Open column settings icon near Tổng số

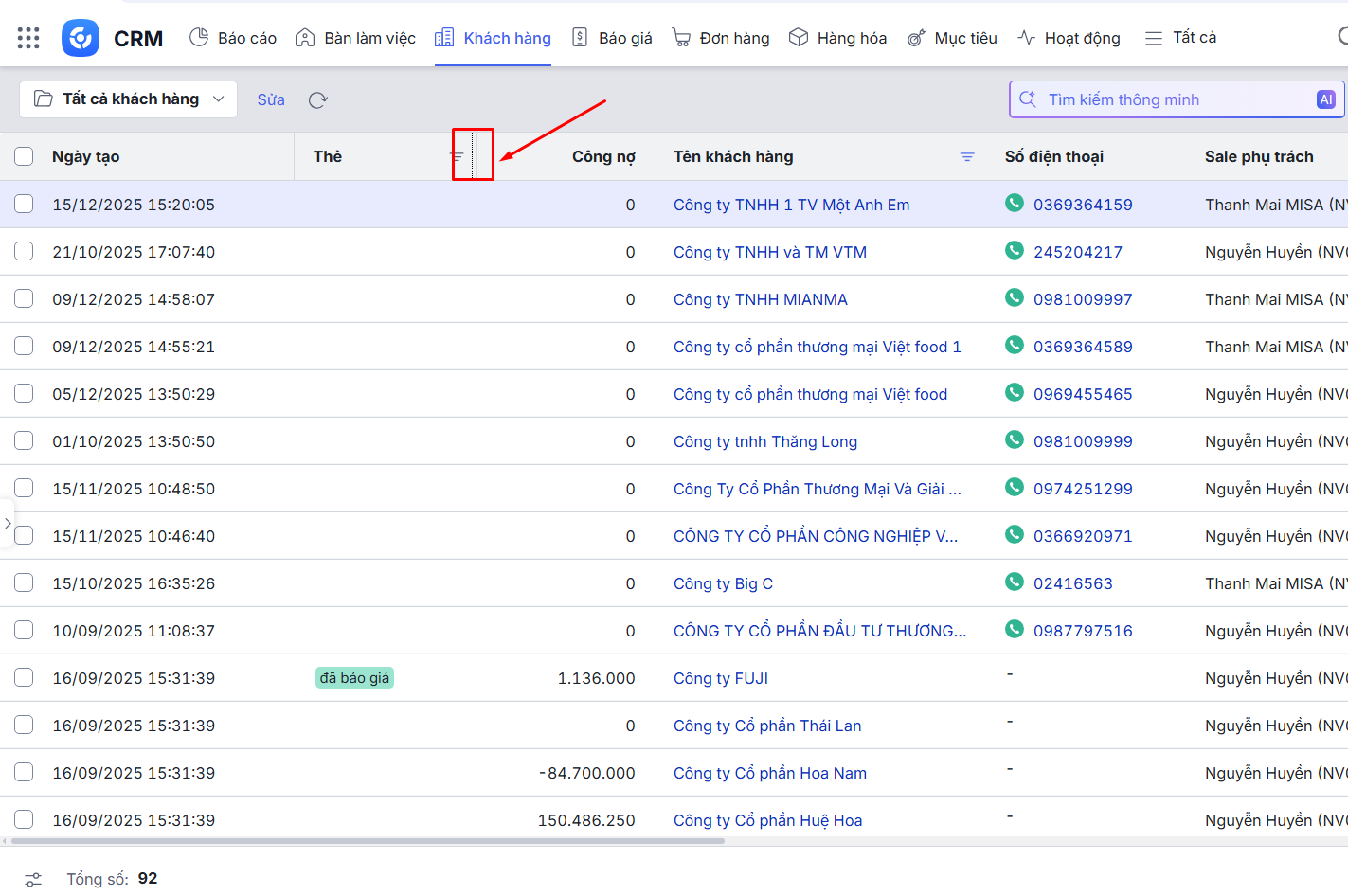(33, 879)
